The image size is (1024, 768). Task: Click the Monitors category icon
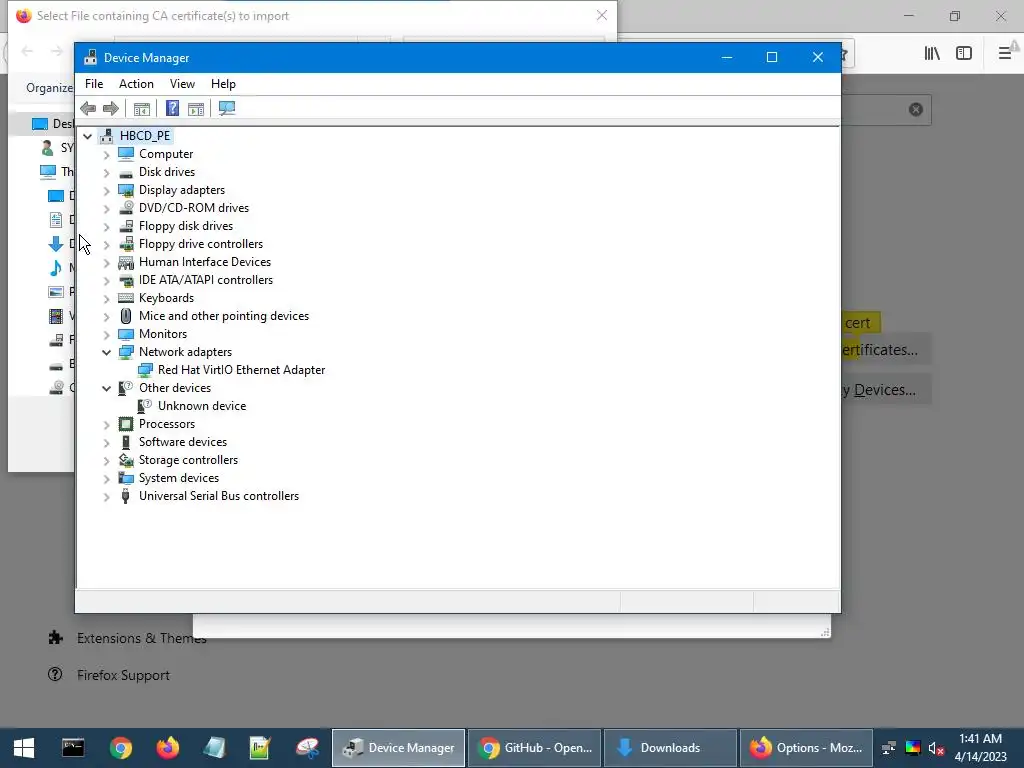coord(126,334)
